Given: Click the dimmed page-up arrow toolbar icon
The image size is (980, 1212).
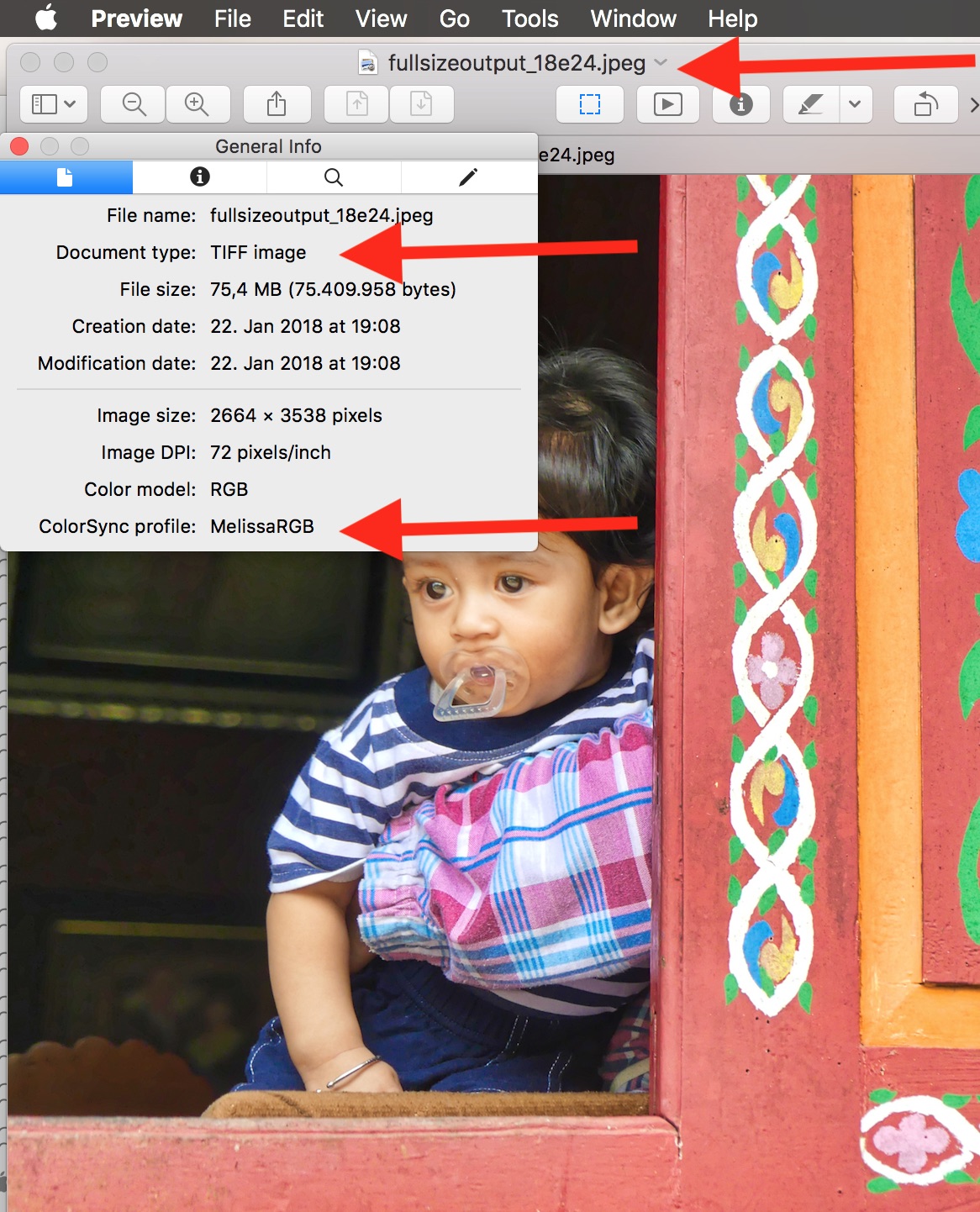Looking at the screenshot, I should [356, 104].
